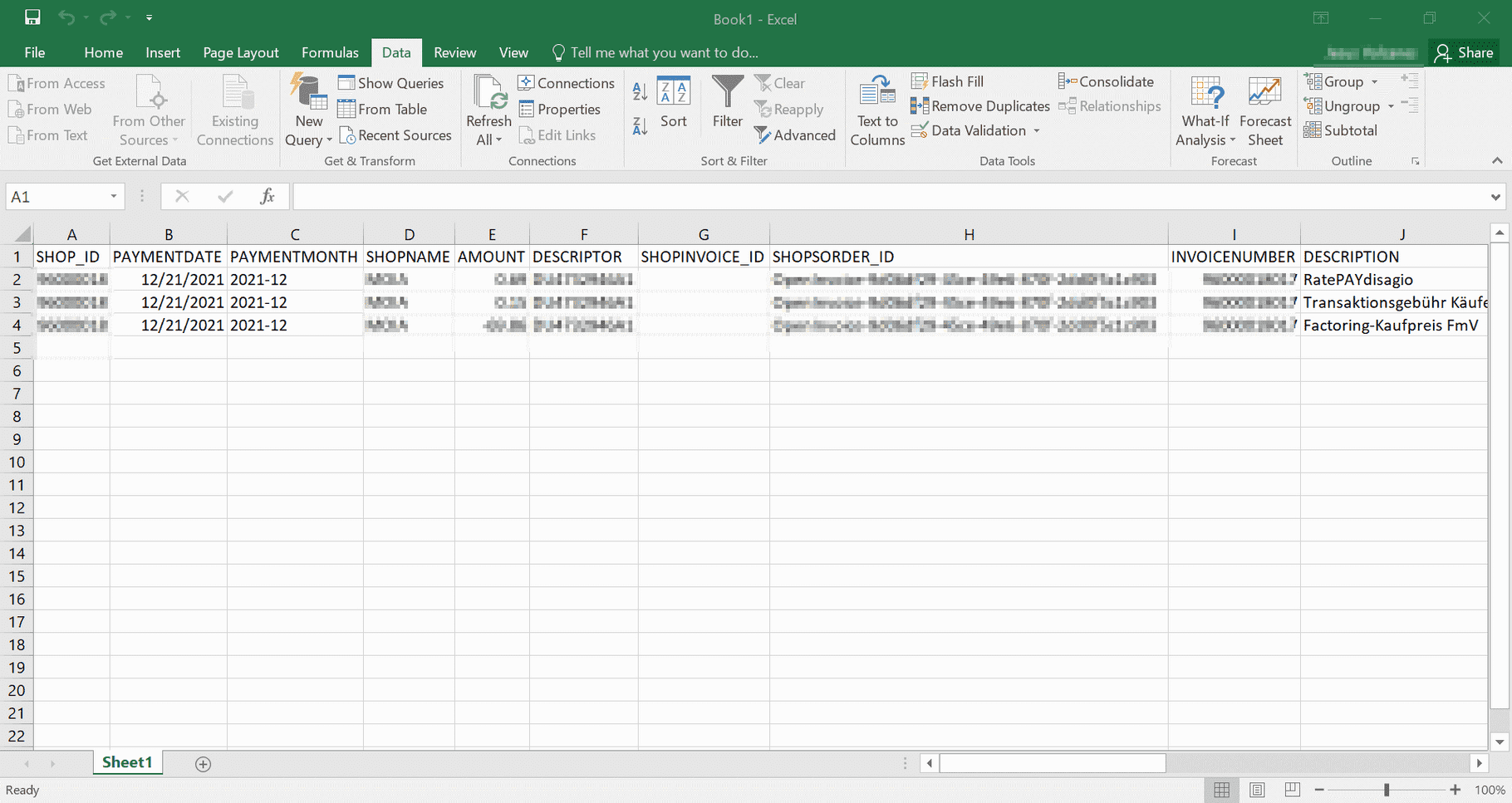Launch the Text to Columns wizard
Viewport: 1512px width, 803px height.
pos(876,110)
